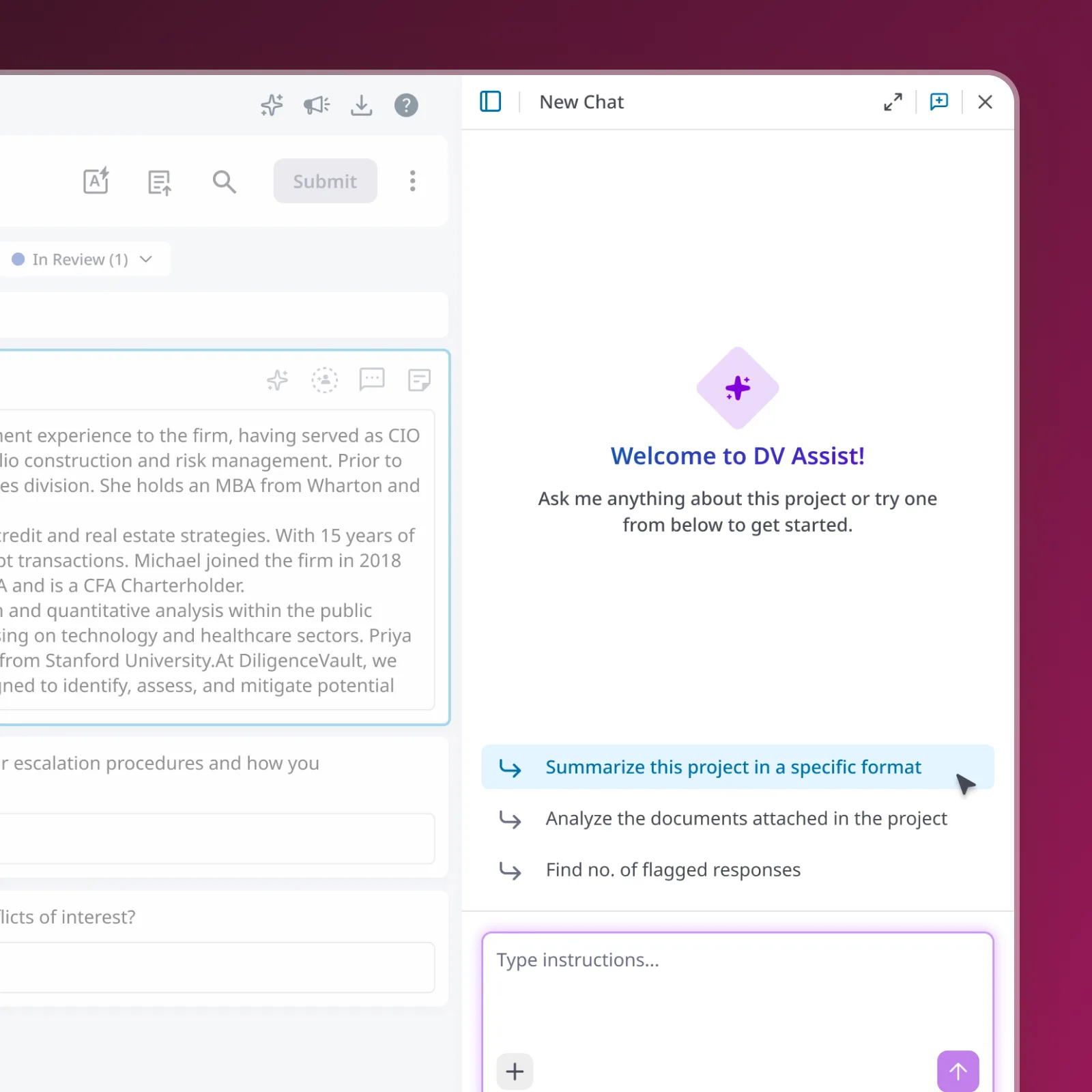Send the message with purple arrow button
The image size is (1092, 1092).
coord(958,1072)
